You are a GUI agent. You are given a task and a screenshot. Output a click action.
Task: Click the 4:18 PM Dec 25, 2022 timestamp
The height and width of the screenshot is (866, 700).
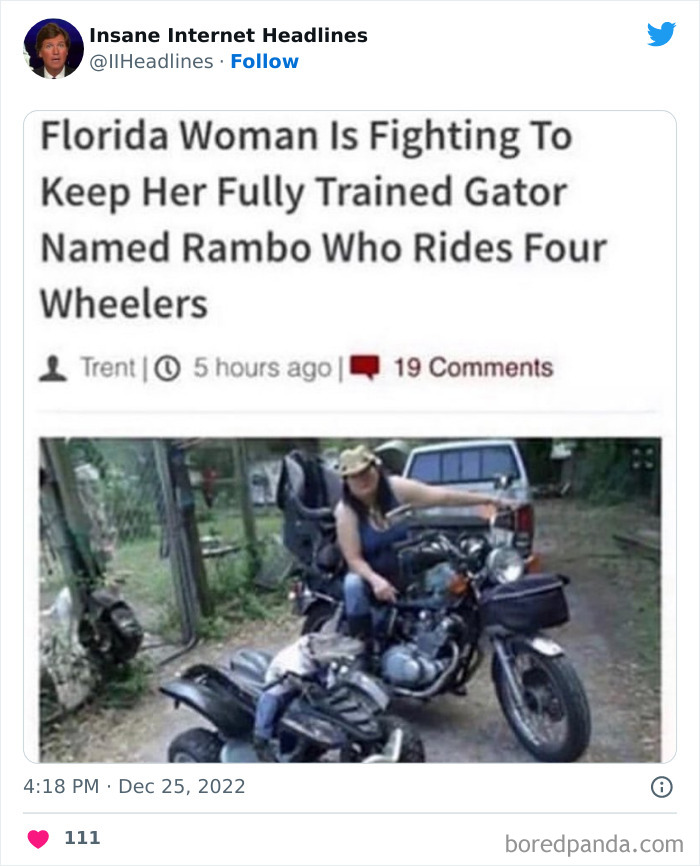point(134,786)
